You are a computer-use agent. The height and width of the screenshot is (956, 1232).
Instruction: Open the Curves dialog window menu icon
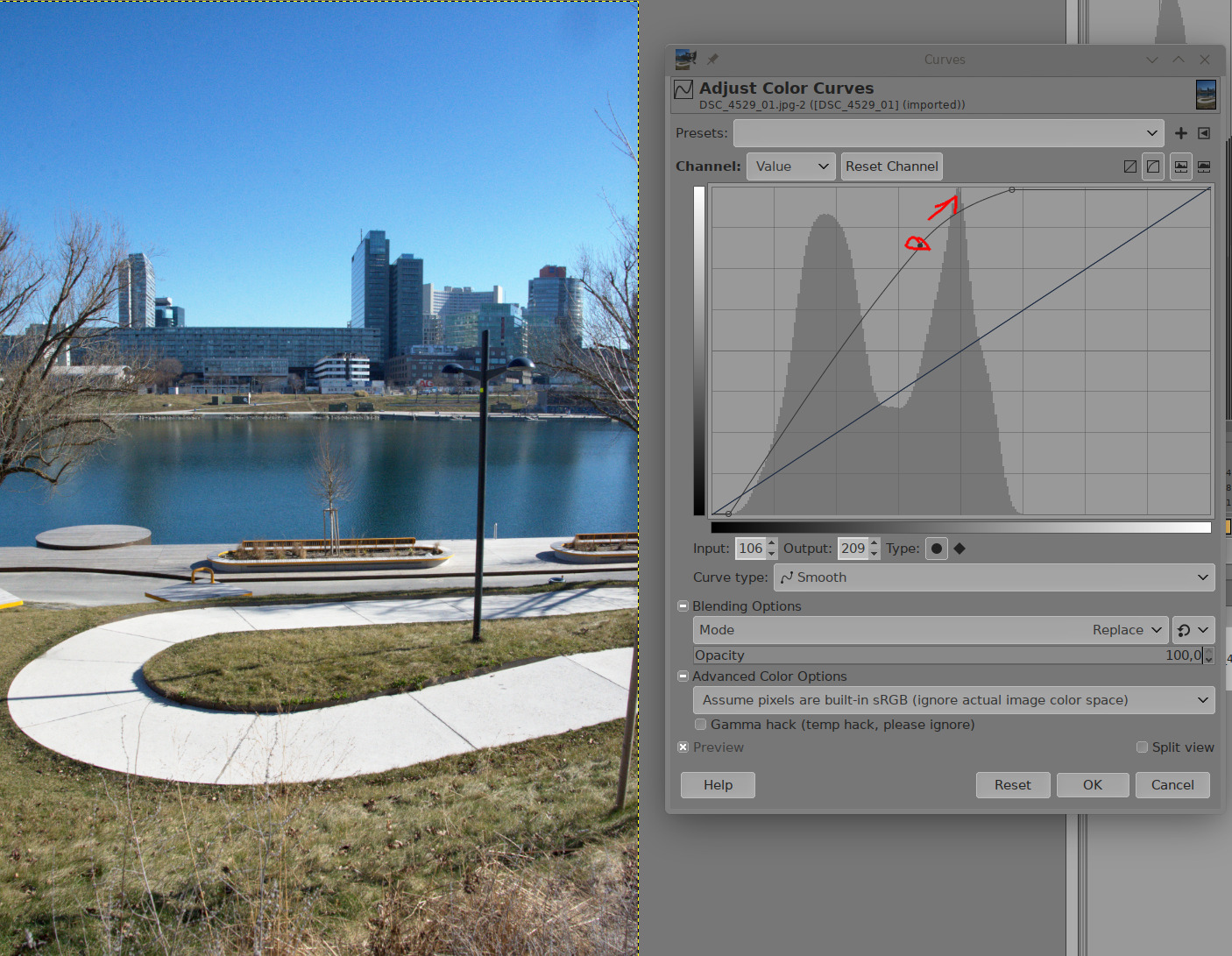[686, 59]
